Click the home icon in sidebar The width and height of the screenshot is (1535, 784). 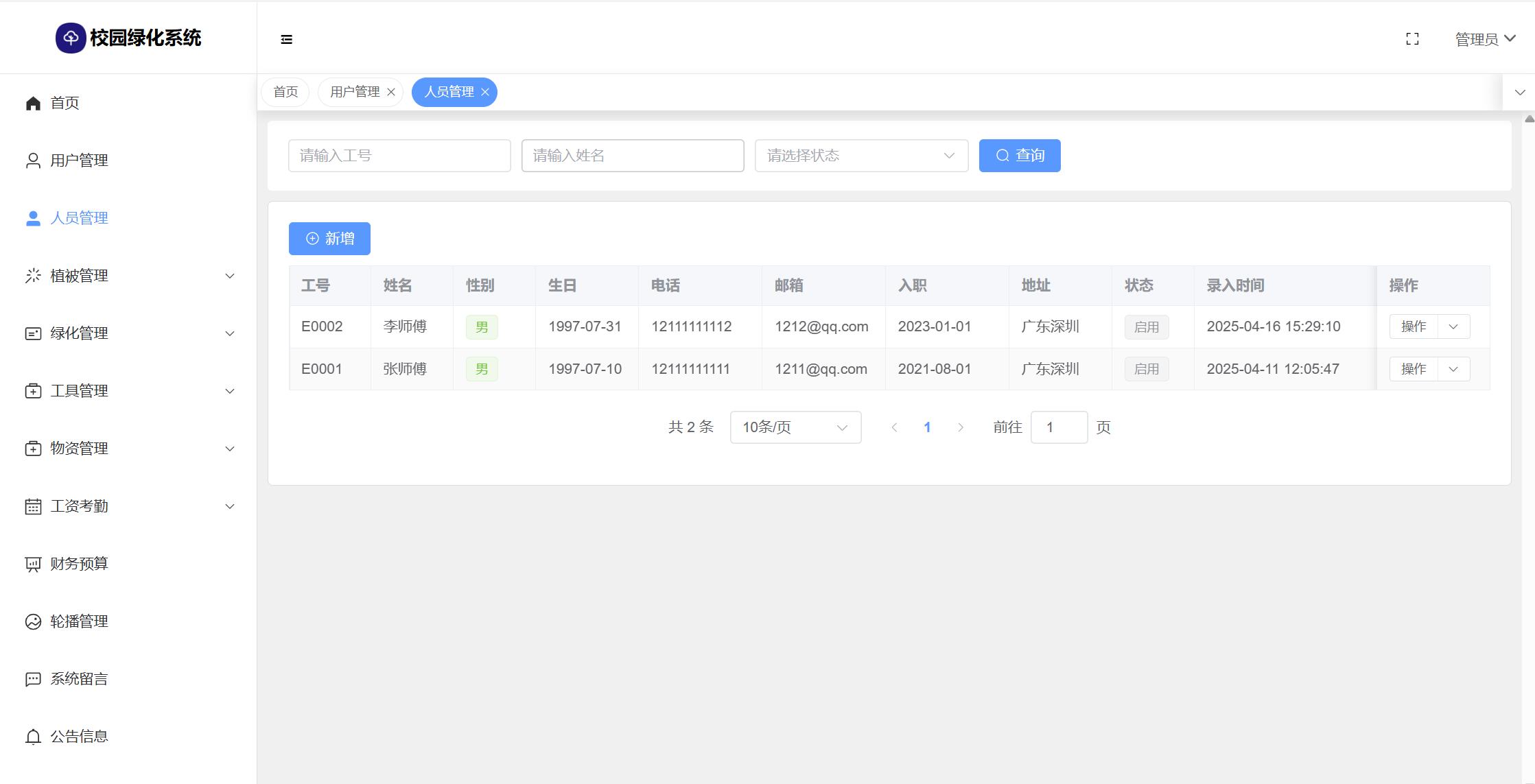point(33,103)
